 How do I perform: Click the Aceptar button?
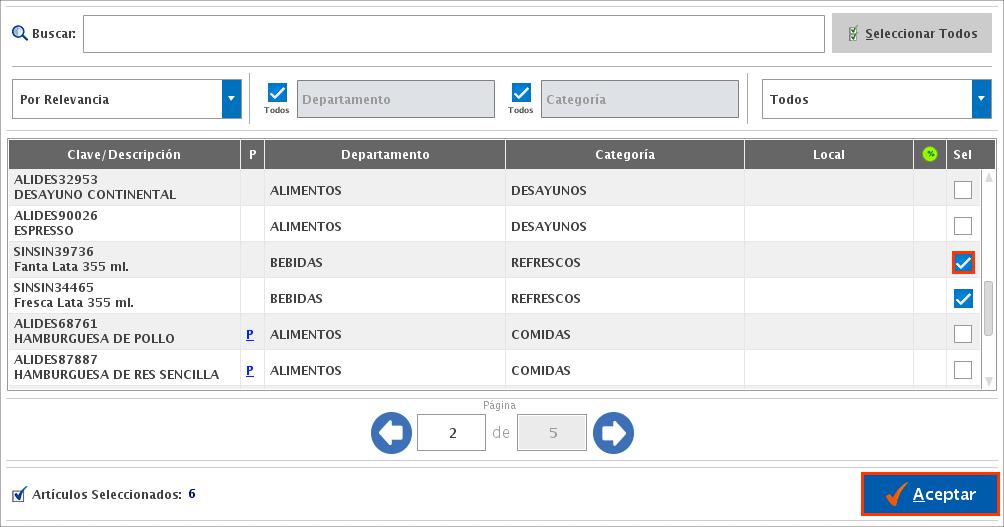[x=930, y=494]
